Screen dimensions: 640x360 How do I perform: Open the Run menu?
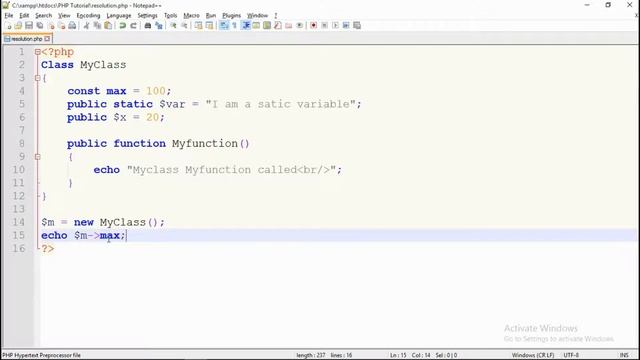(x=211, y=16)
